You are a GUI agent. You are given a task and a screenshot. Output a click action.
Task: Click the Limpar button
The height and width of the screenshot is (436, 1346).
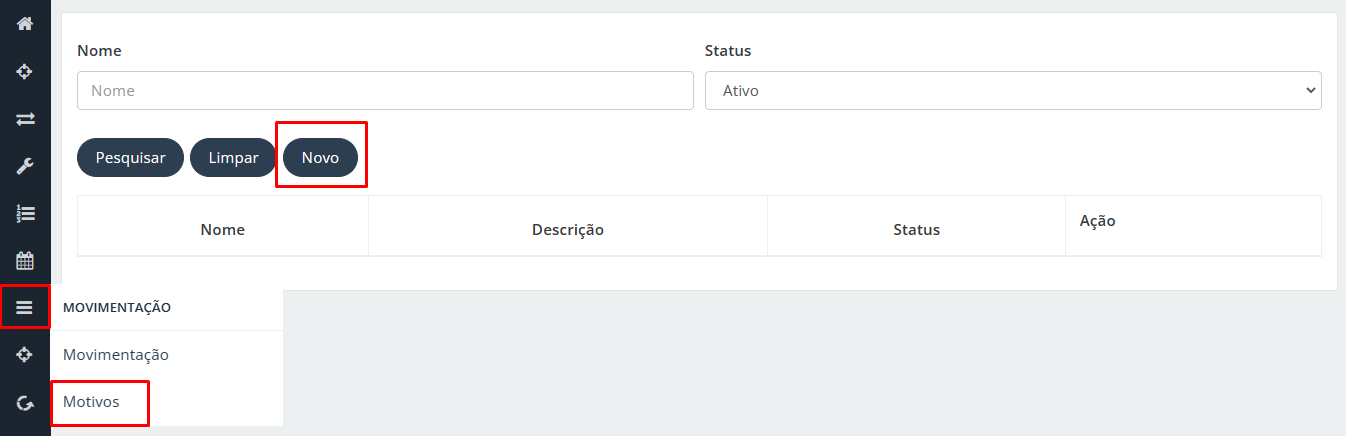(233, 158)
